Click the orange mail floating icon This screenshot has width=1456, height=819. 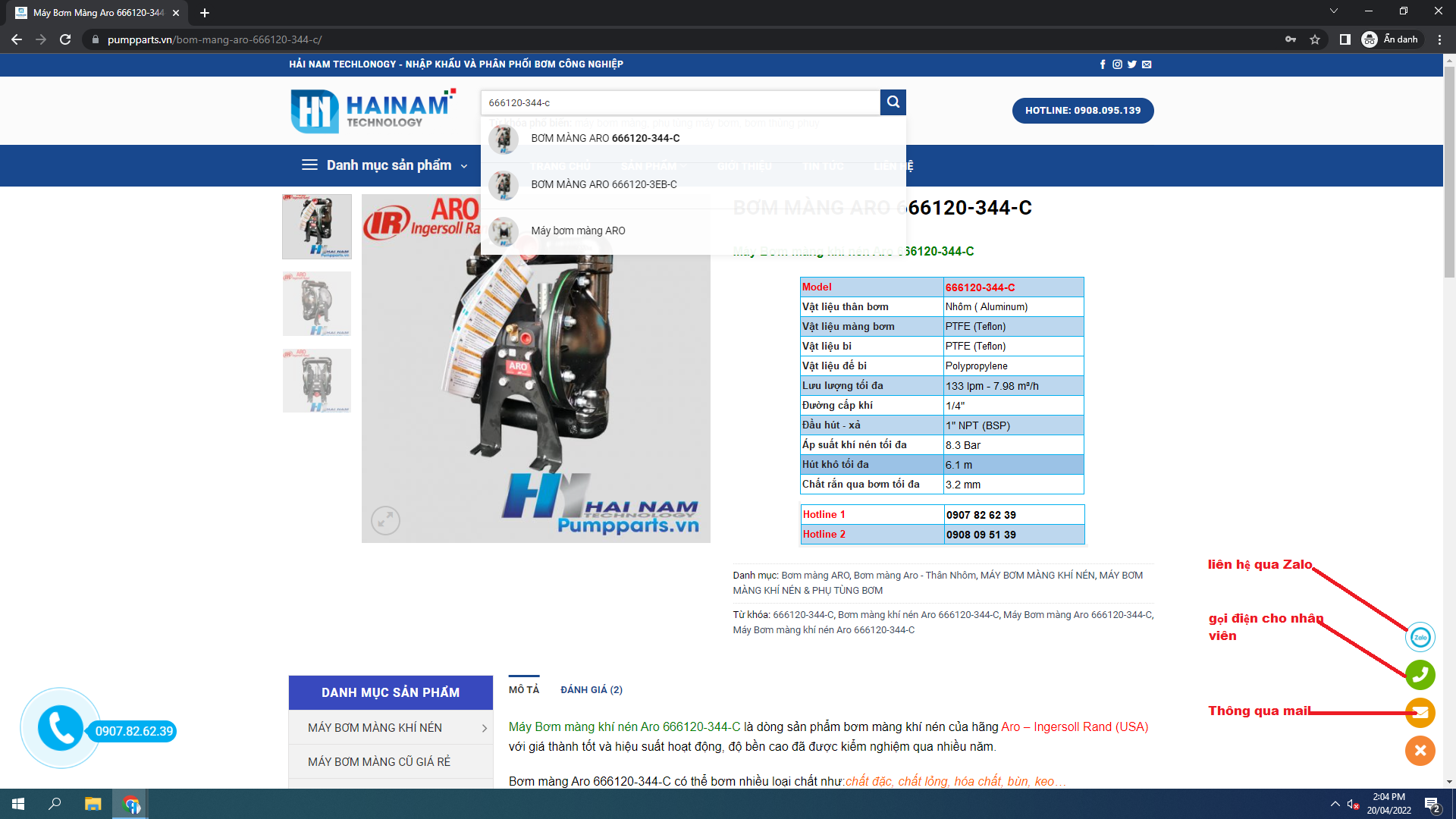1420,713
